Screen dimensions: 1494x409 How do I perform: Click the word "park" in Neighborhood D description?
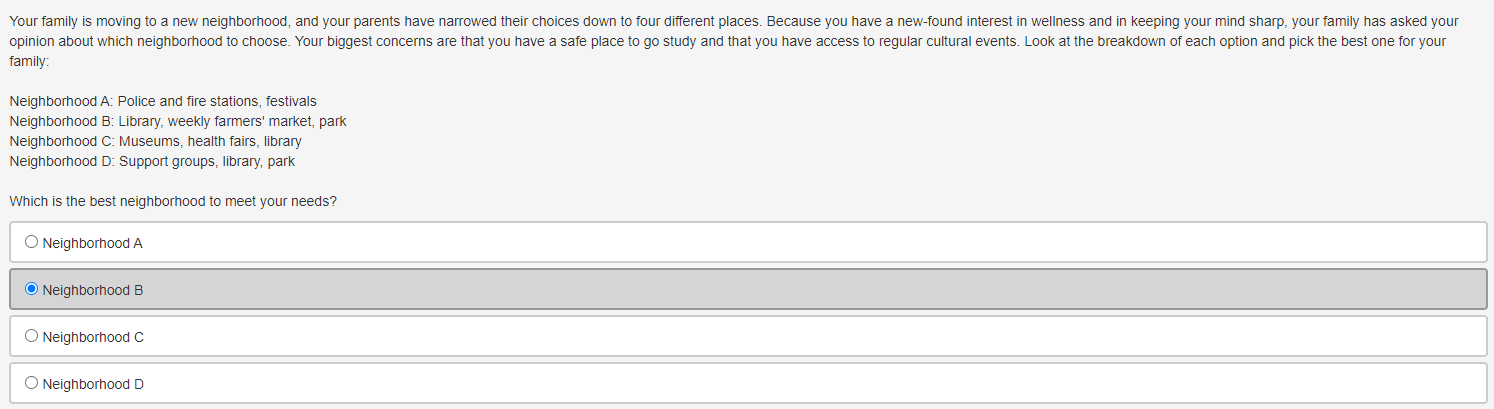(x=282, y=161)
